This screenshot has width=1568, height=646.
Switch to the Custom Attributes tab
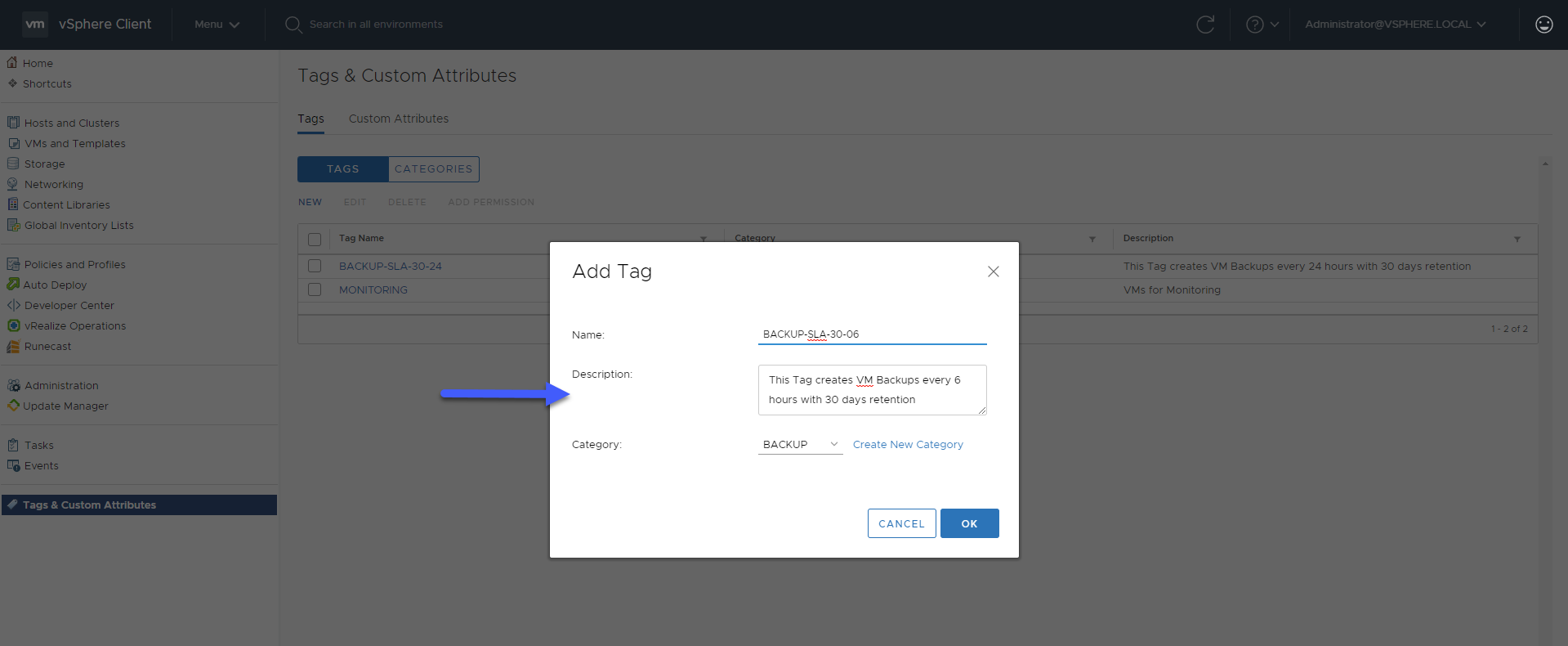coord(399,119)
